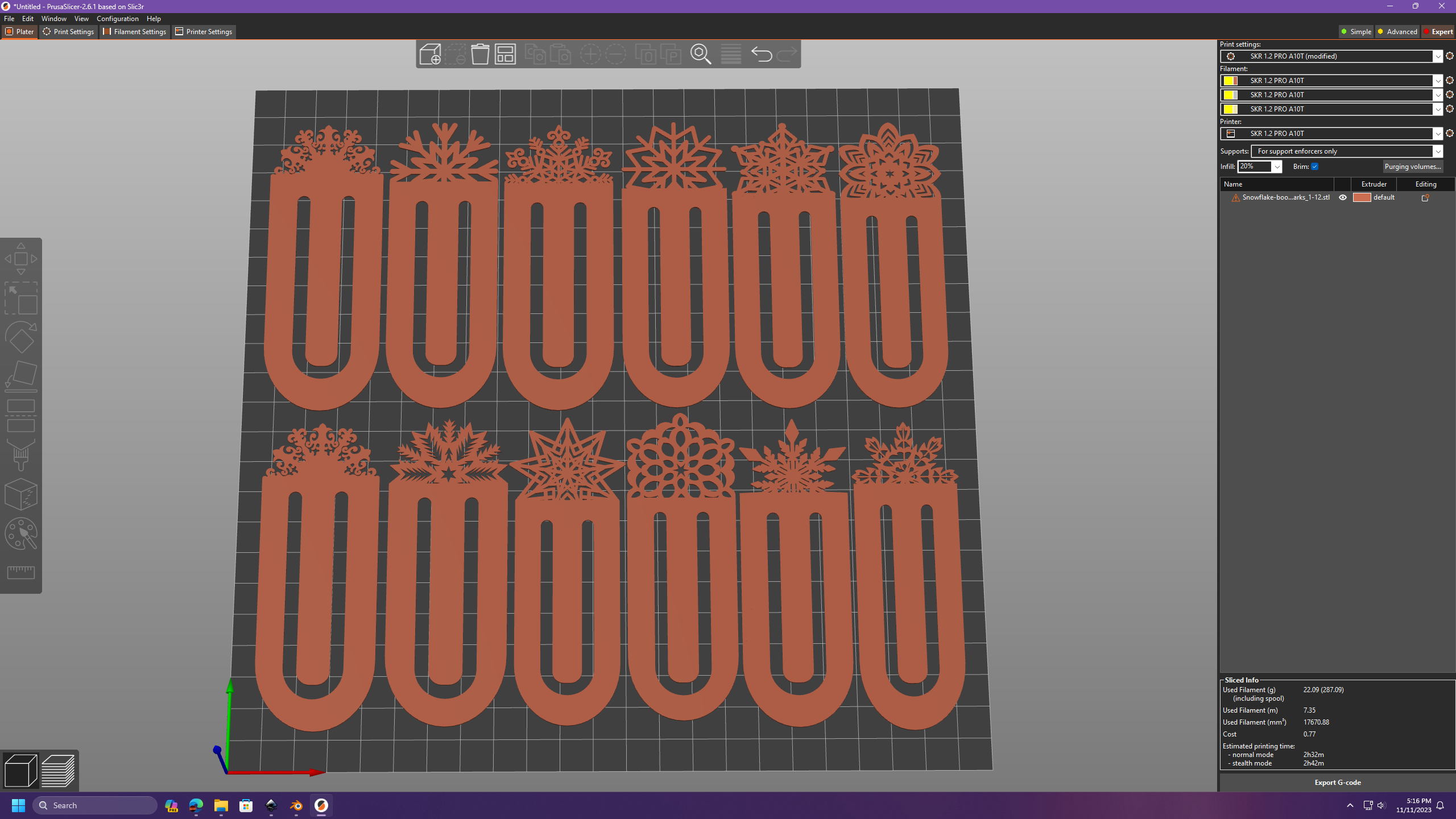Screen dimensions: 1456x819
Task: Select the Rotate tool in left toolbar
Action: point(21,337)
